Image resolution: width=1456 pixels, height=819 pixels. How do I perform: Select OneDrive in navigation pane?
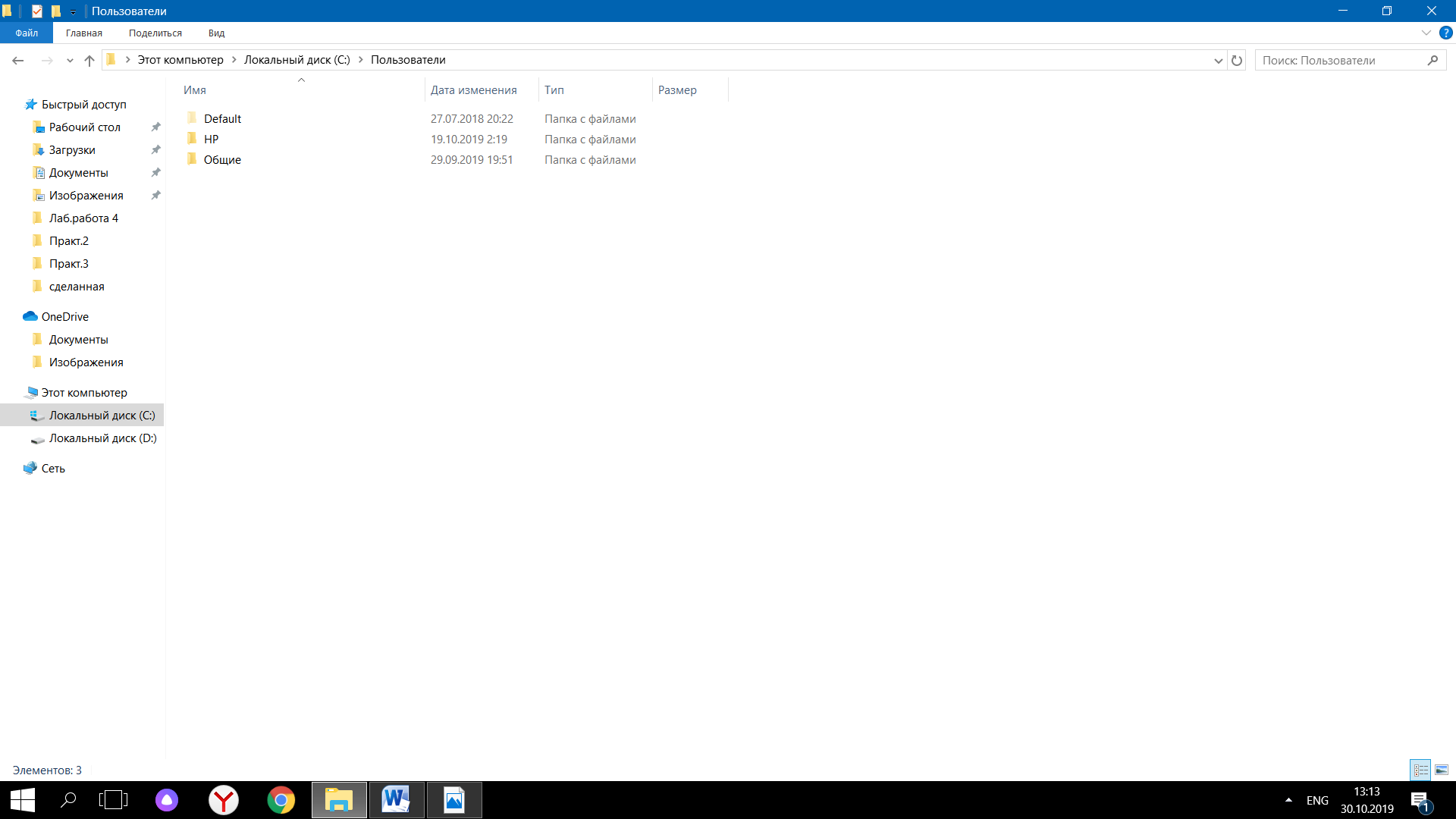(64, 317)
